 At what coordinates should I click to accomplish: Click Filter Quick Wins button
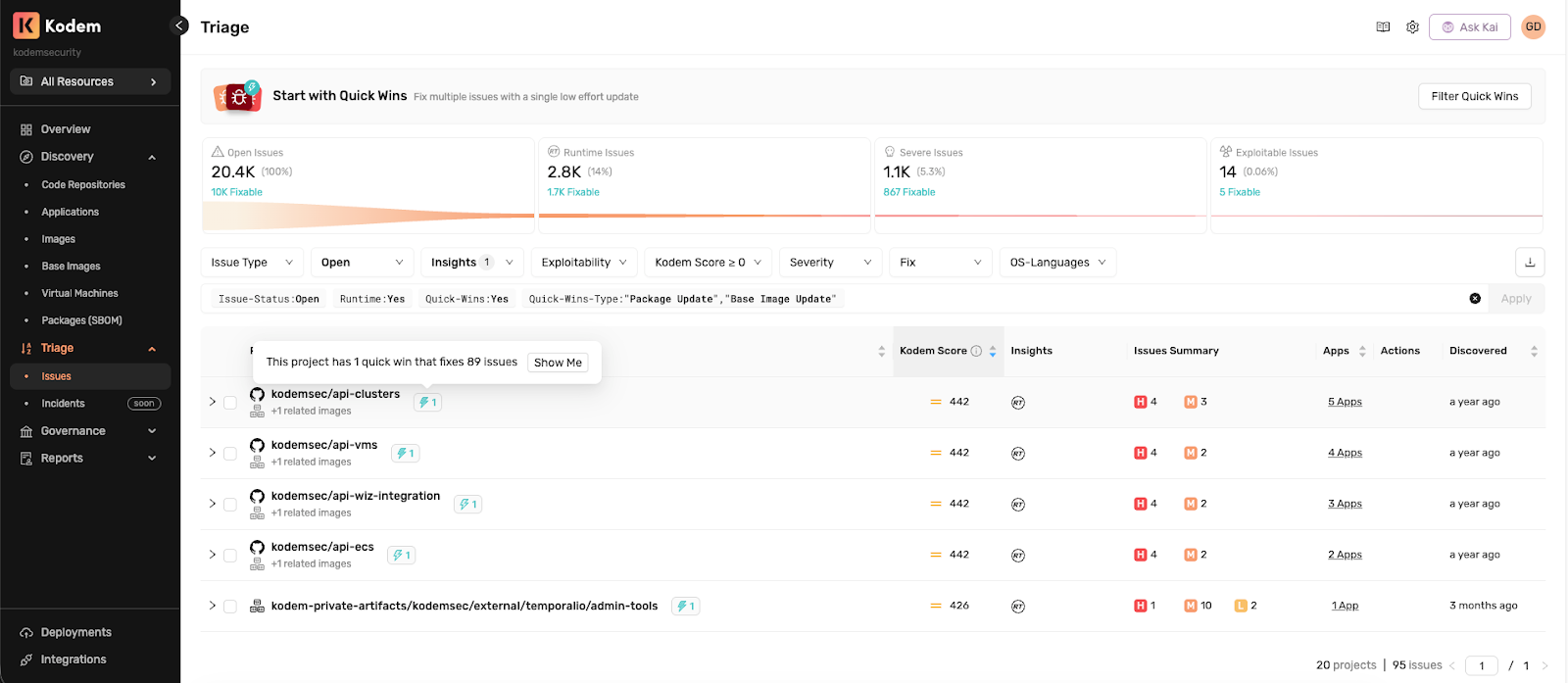point(1474,96)
